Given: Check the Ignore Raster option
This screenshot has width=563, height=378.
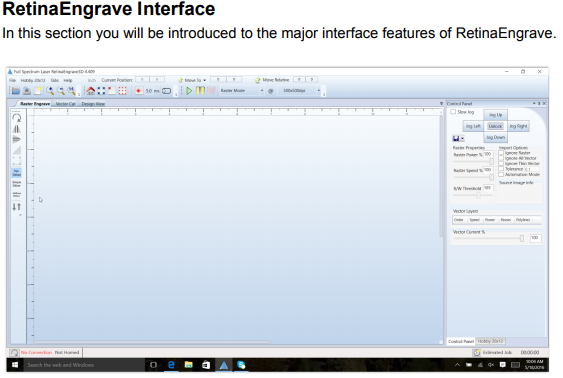Looking at the screenshot, I should [501, 153].
